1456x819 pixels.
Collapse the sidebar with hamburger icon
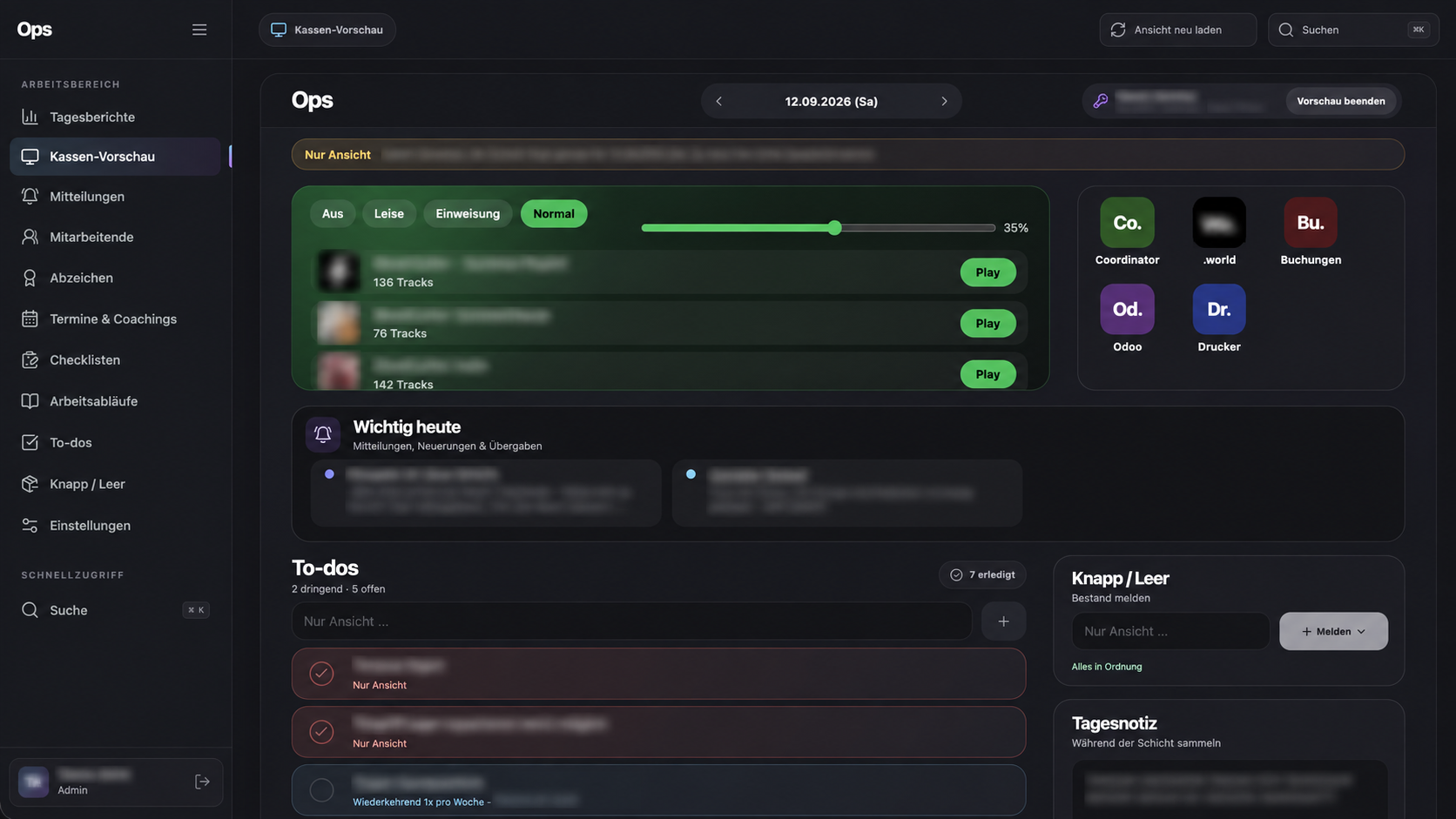(x=199, y=30)
